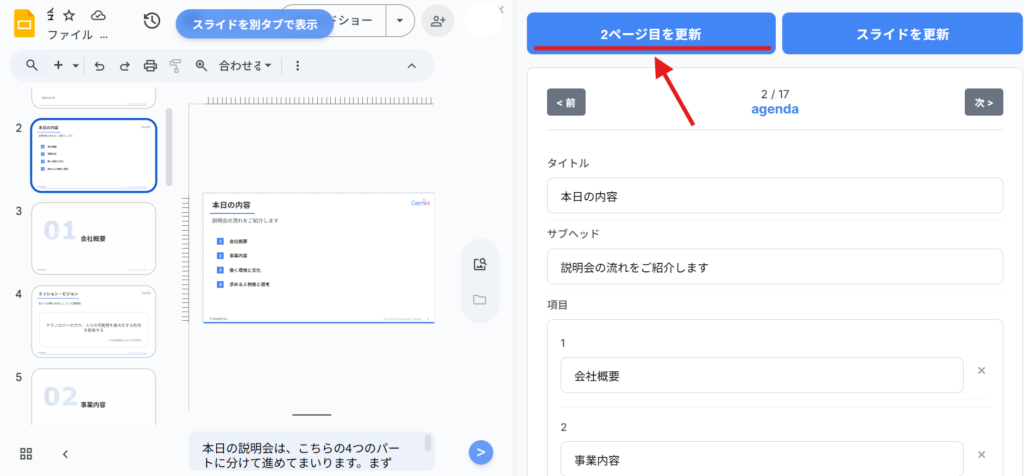Click the zoom magnifier plus icon

tap(201, 66)
